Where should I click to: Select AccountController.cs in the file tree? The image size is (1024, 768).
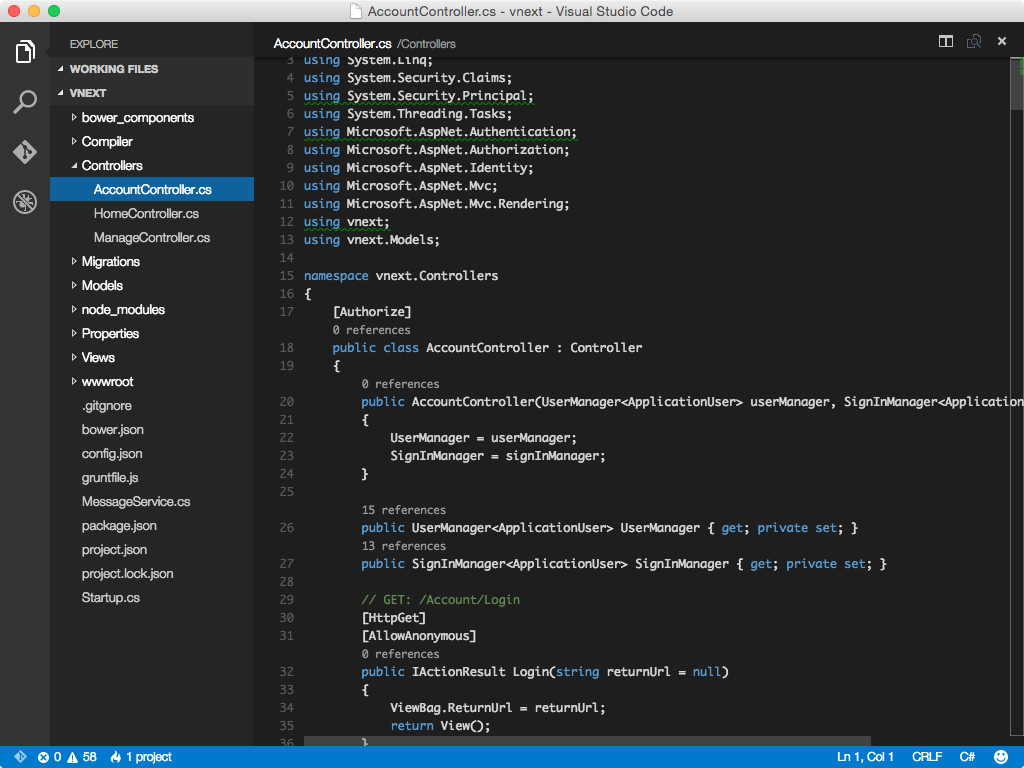[x=152, y=189]
